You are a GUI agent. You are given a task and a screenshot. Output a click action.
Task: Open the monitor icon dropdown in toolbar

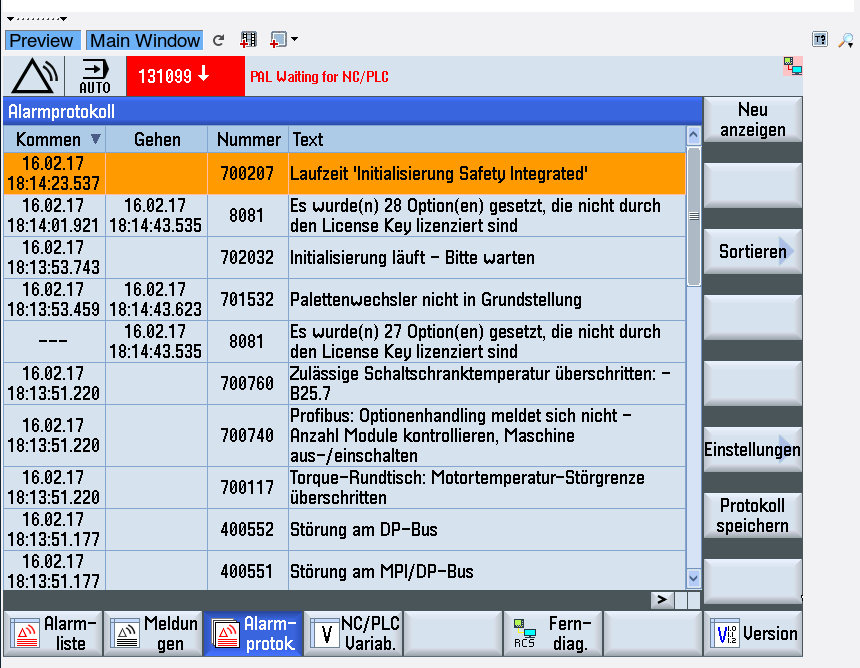[284, 40]
